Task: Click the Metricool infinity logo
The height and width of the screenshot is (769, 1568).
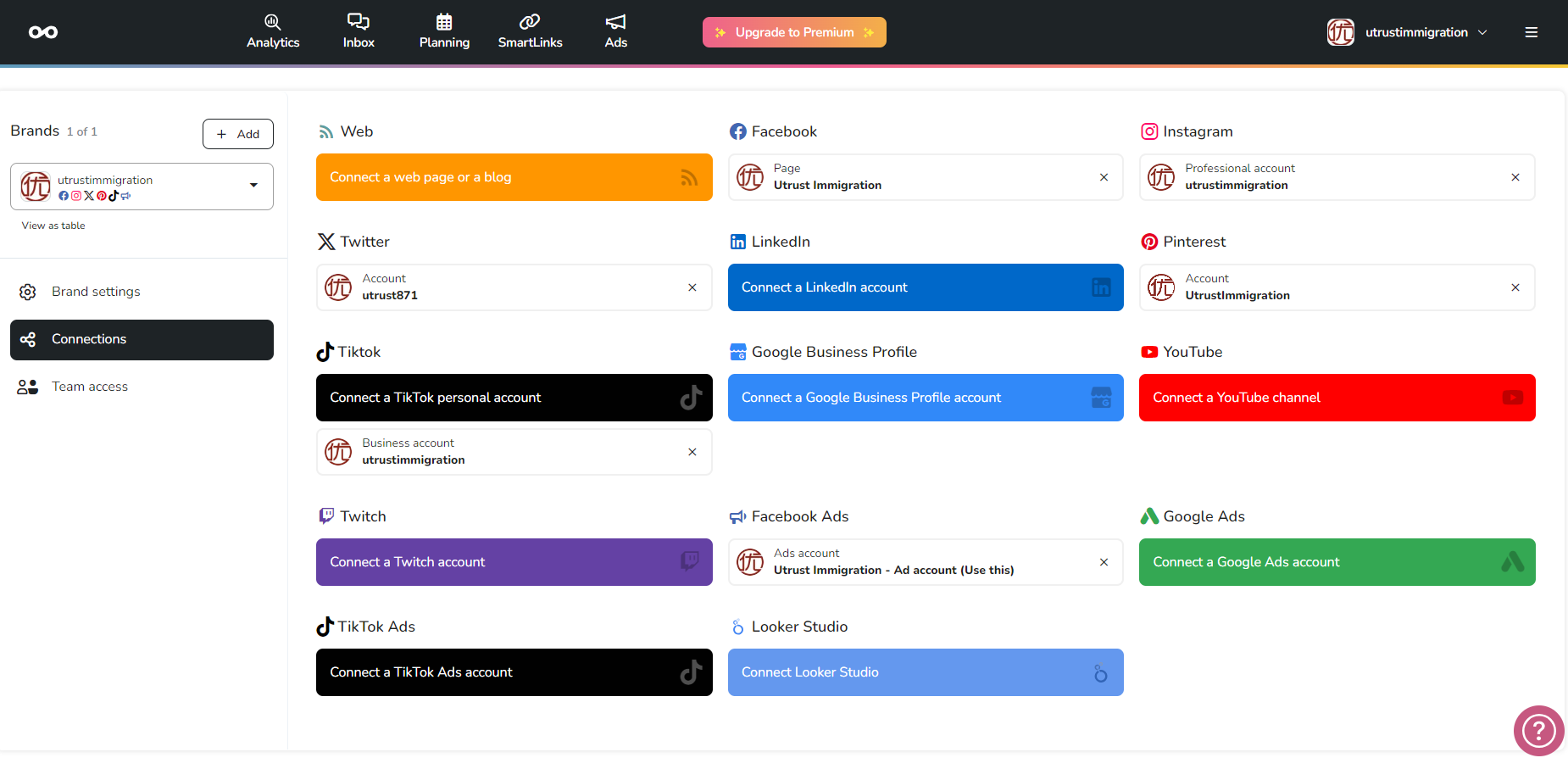Action: pyautogui.click(x=43, y=32)
